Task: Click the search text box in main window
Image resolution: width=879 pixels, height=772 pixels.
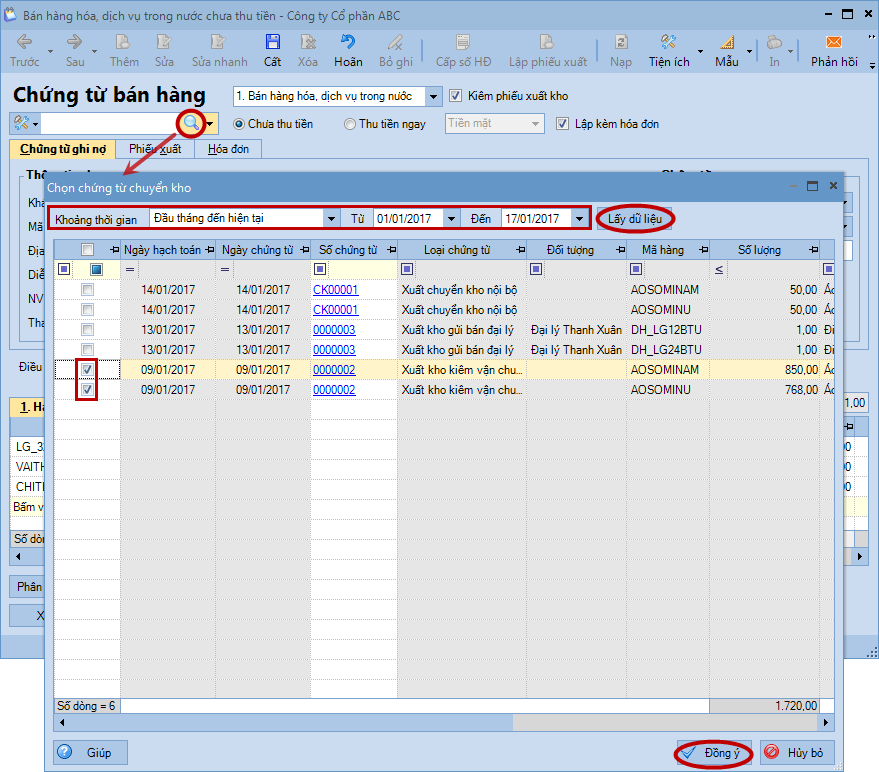Action: point(109,123)
